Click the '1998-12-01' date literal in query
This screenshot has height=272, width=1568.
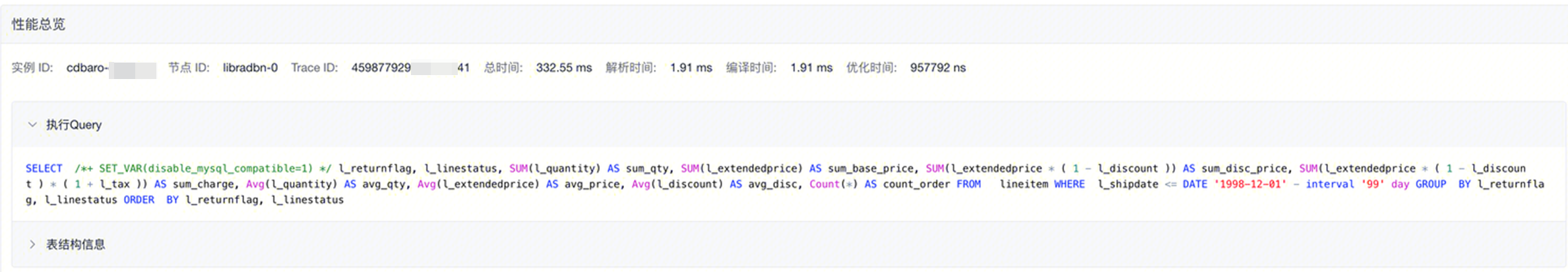tap(1250, 184)
